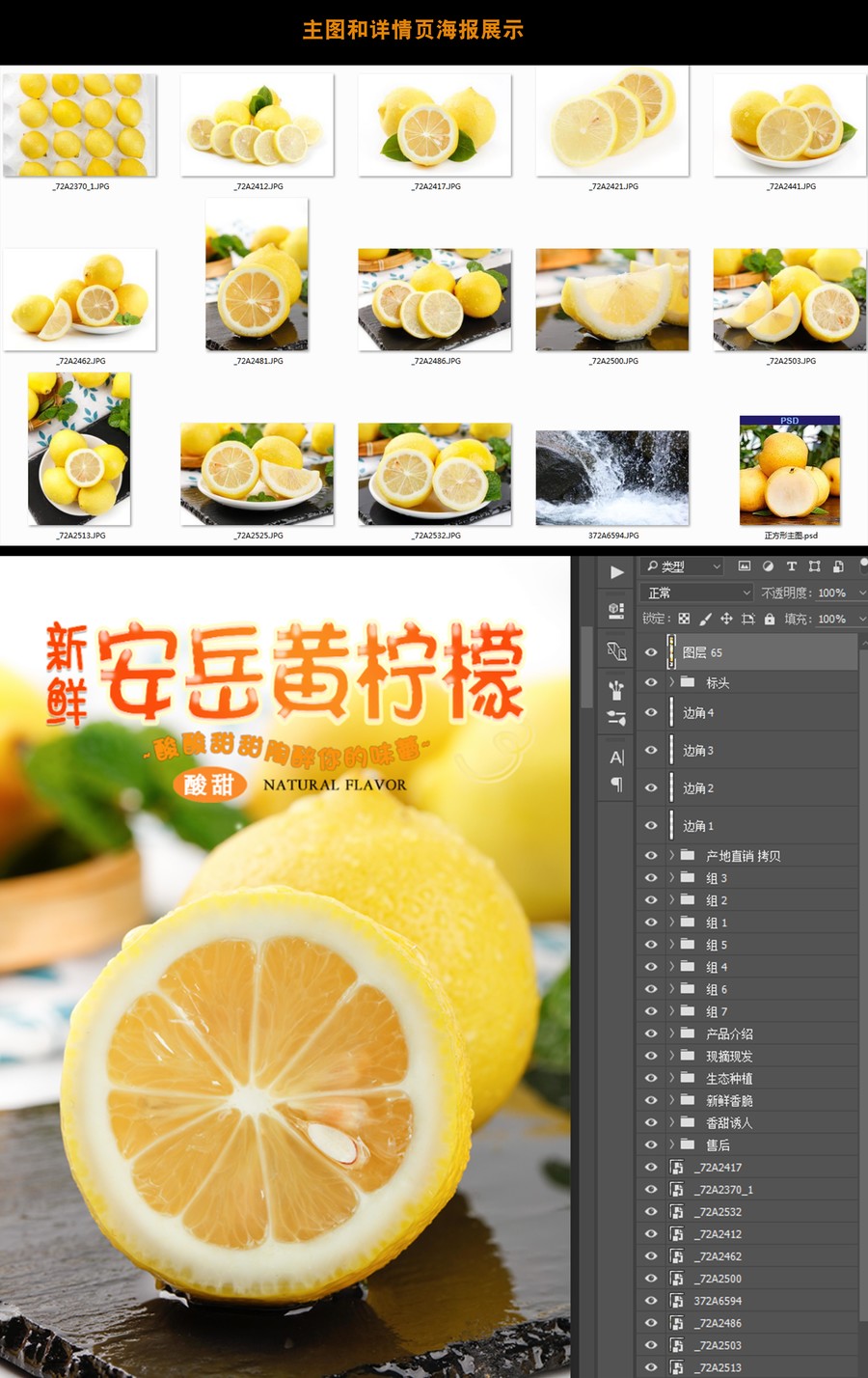Click smart object icon of _72A2513 layer
Screen dimensions: 868x1378
tap(677, 1366)
